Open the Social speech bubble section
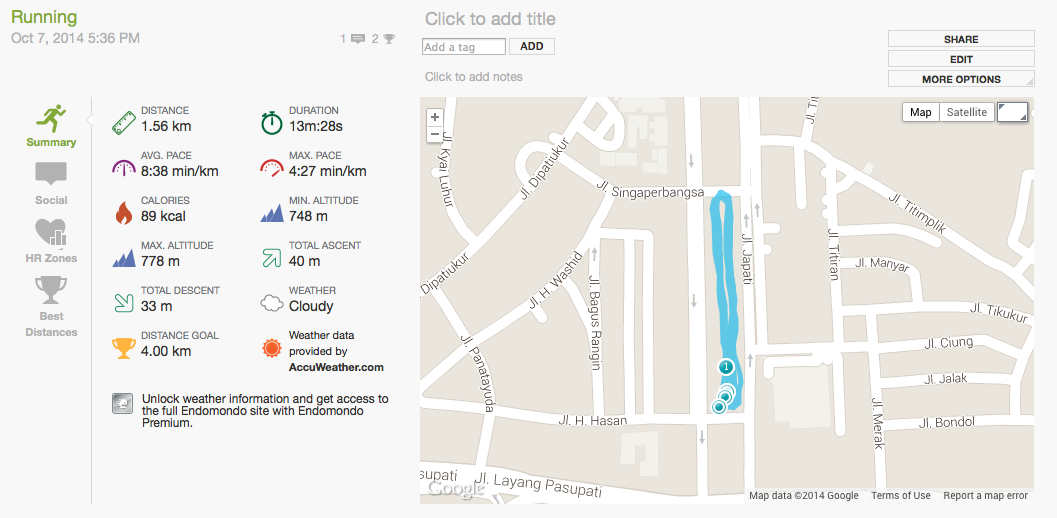 click(x=51, y=175)
